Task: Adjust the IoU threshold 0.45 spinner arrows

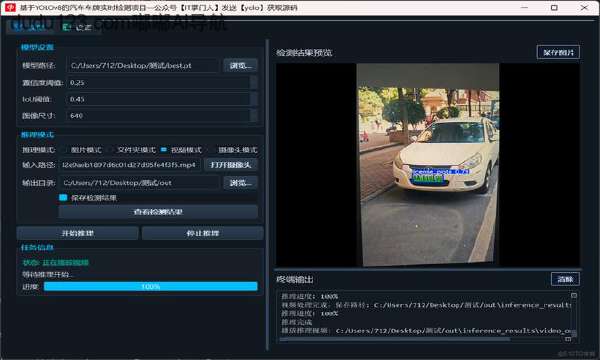Action: click(254, 99)
